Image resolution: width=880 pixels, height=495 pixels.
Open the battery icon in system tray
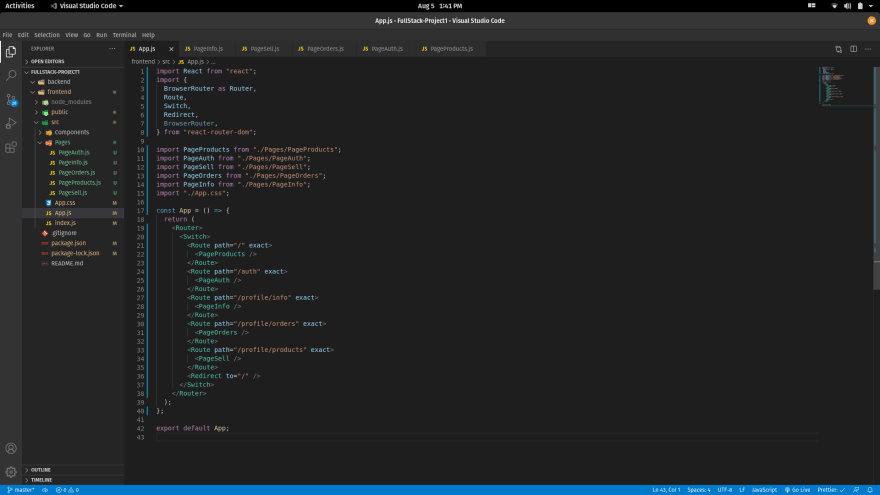(860, 6)
